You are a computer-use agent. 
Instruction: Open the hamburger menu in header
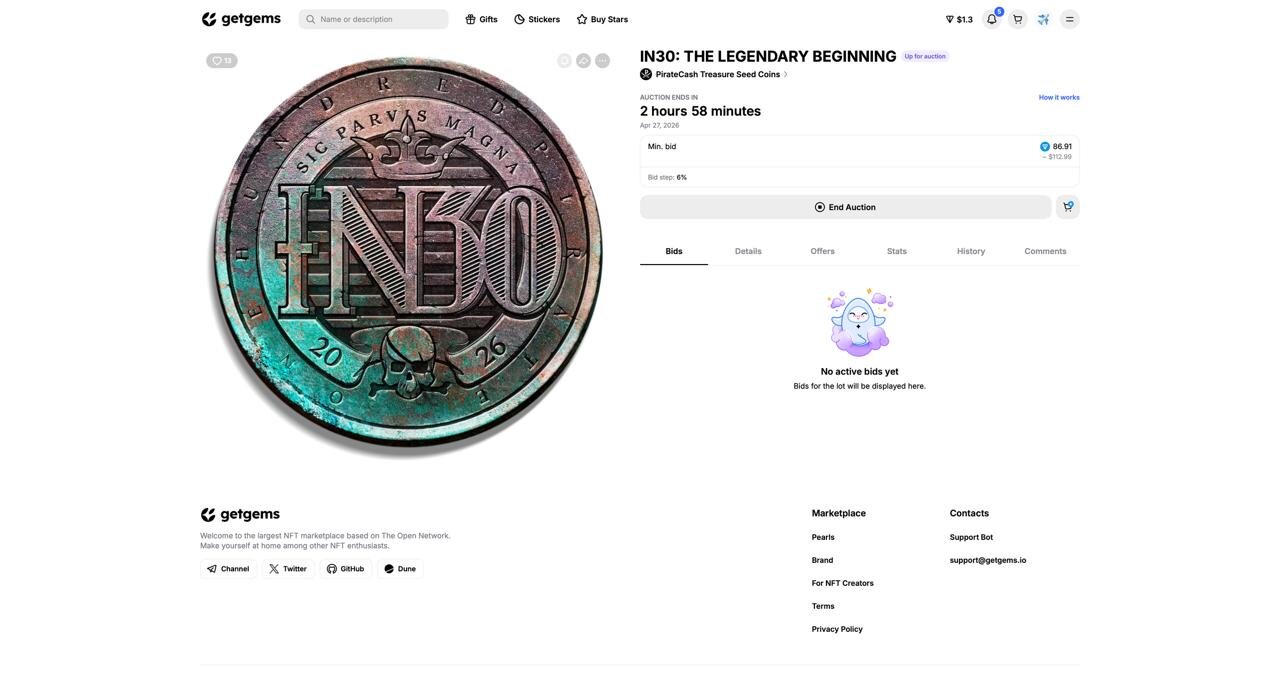tap(1070, 19)
